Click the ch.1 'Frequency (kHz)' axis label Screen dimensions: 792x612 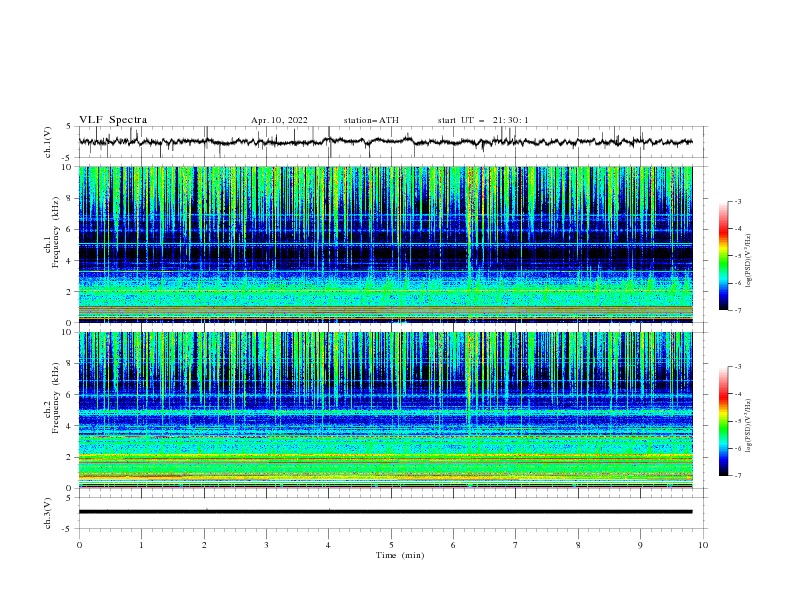56,232
